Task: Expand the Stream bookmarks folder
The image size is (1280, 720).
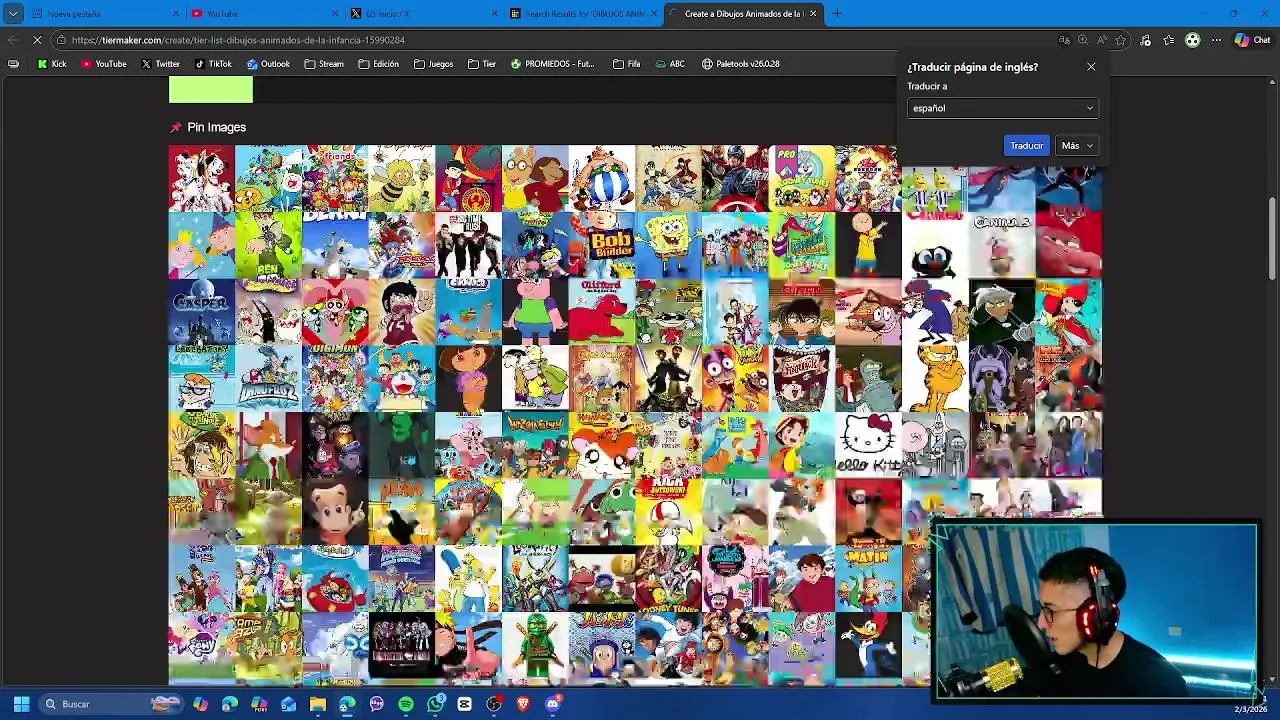Action: 323,64
